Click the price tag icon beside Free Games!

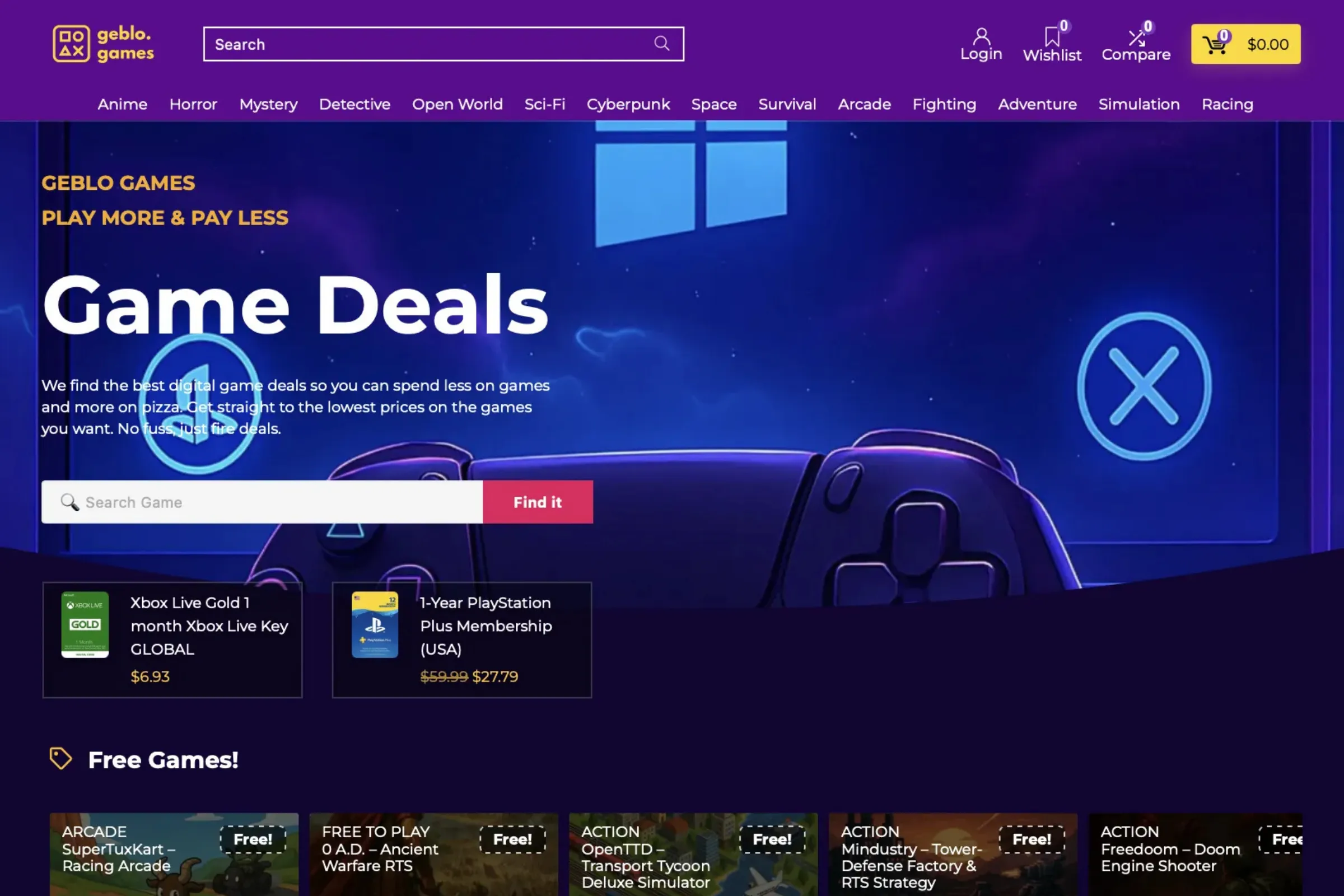(x=60, y=759)
